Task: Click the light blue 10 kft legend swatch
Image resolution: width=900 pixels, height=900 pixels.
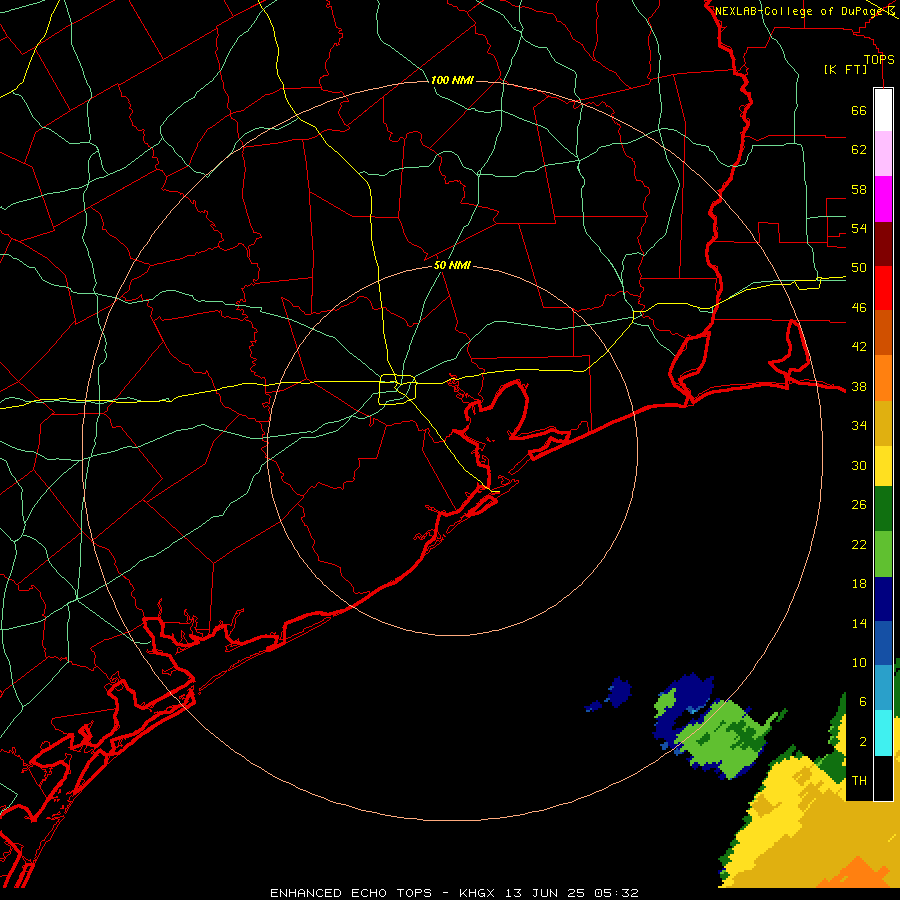Action: [883, 688]
